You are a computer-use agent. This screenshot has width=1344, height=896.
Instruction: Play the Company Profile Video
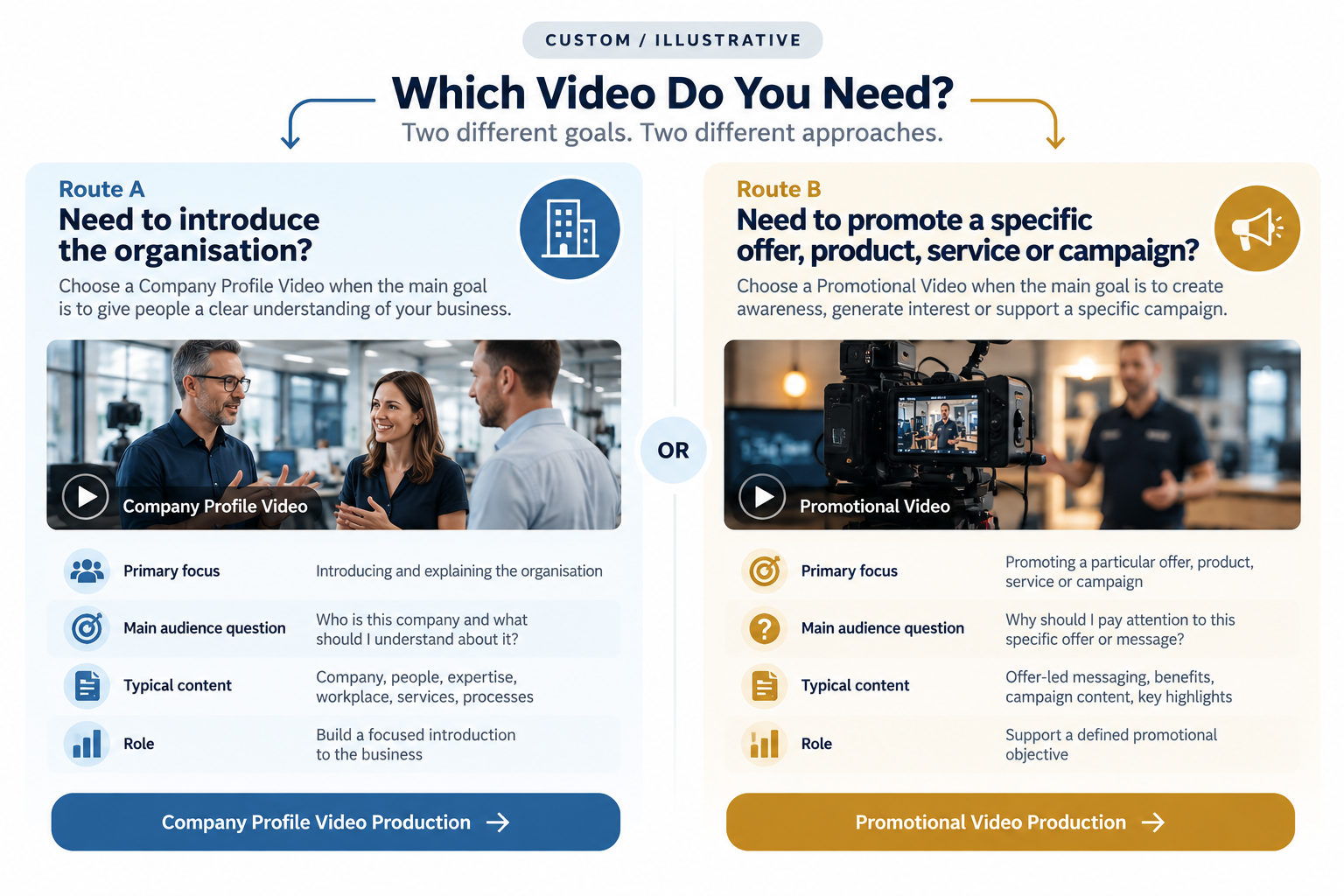point(86,497)
